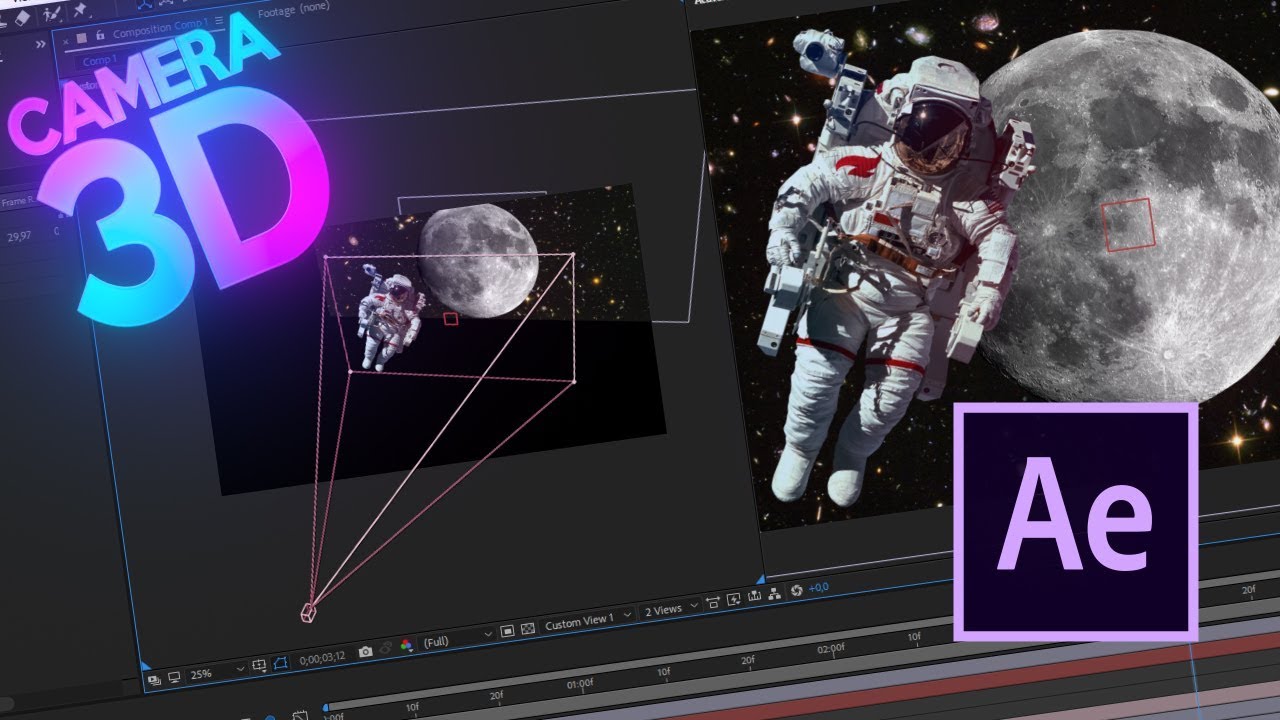The width and height of the screenshot is (1280, 720).
Task: Open the 2 Views layout dropdown
Action: (x=670, y=609)
